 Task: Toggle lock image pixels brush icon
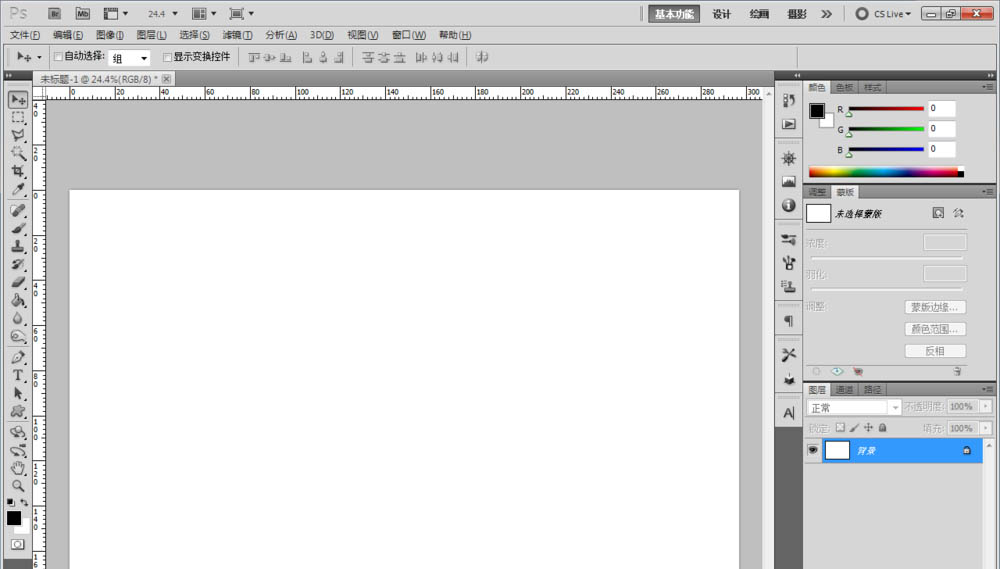(854, 427)
